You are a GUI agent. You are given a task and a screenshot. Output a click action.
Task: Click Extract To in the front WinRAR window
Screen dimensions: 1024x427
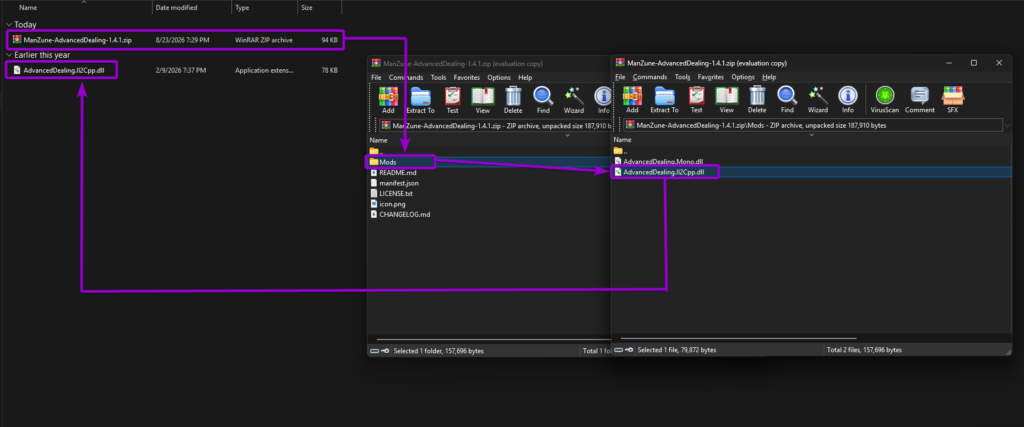click(664, 96)
